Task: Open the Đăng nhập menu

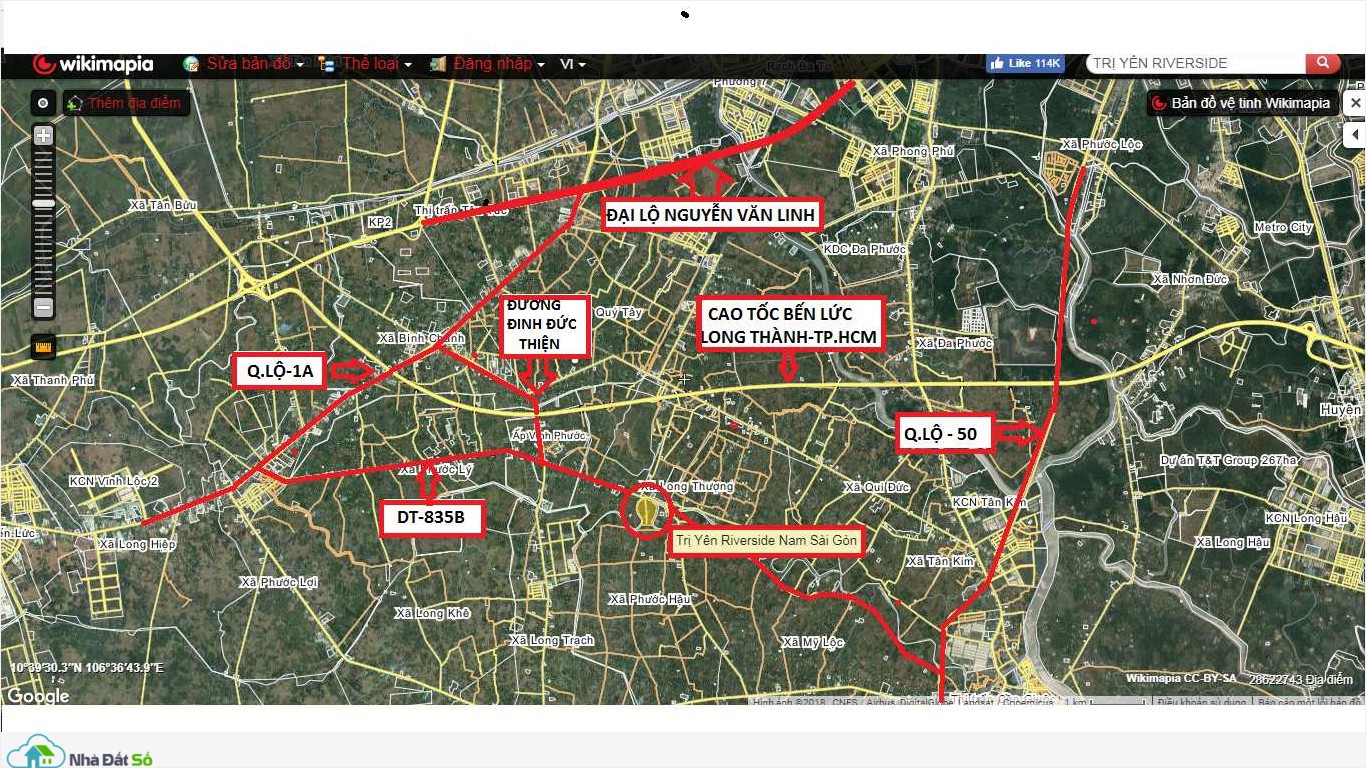Action: coord(493,64)
